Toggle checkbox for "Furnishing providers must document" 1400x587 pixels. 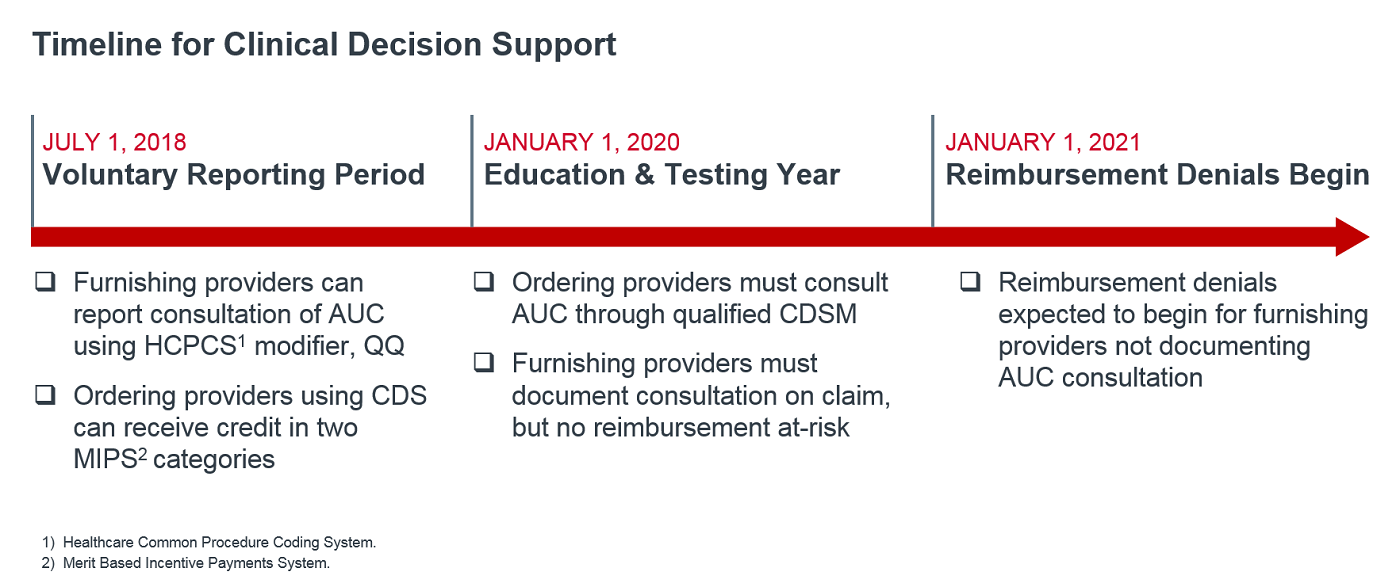(483, 362)
